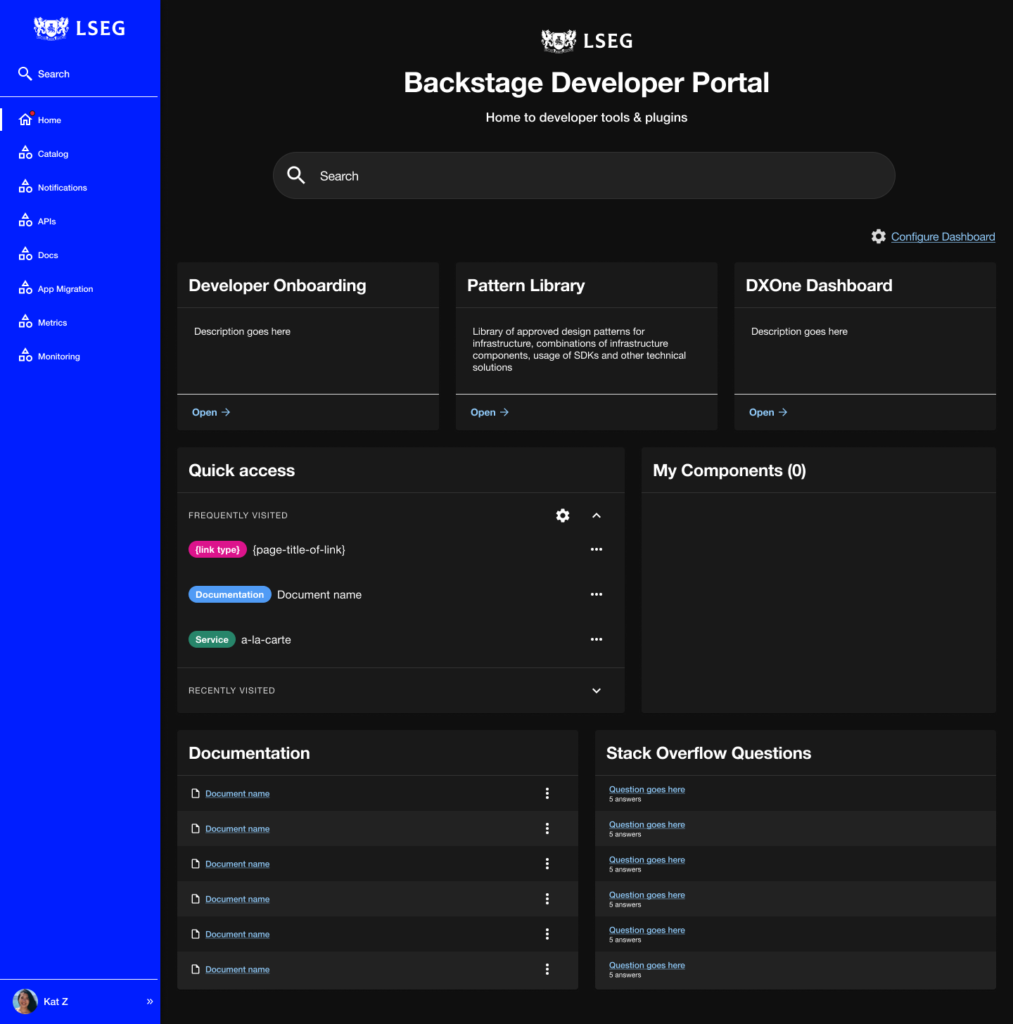Viewport: 1013px width, 1024px height.
Task: Open kebab menu for first Documentation item
Action: (547, 794)
